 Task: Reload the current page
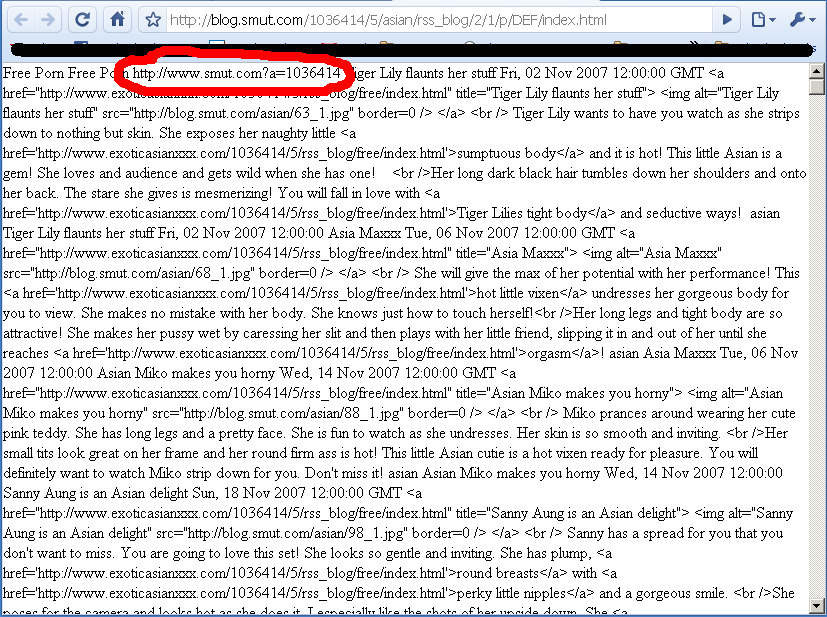click(x=83, y=20)
